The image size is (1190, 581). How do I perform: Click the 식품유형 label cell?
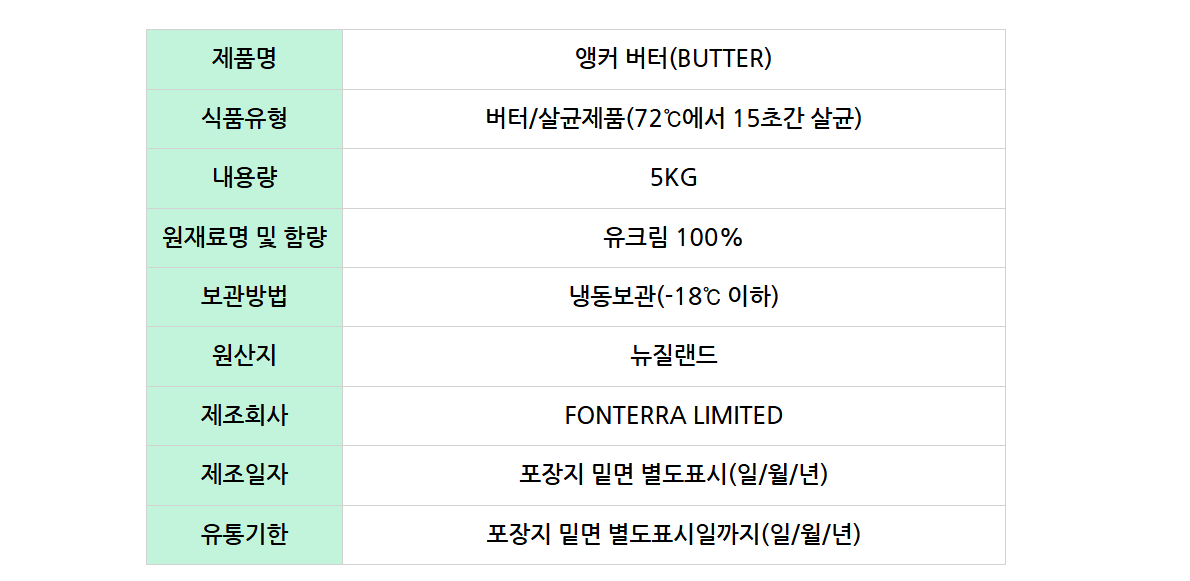pyautogui.click(x=244, y=119)
